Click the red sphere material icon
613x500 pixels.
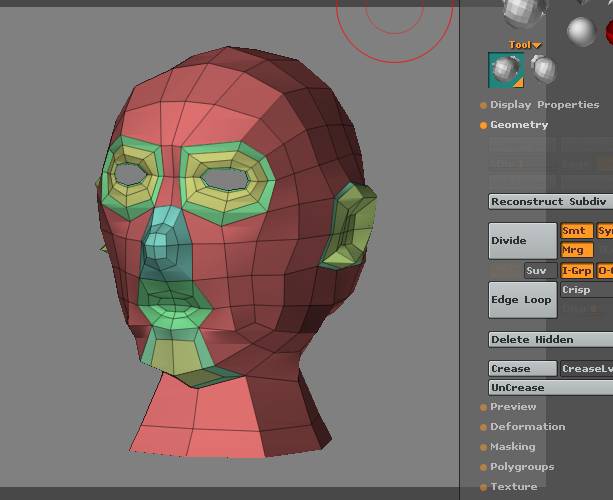pos(609,32)
